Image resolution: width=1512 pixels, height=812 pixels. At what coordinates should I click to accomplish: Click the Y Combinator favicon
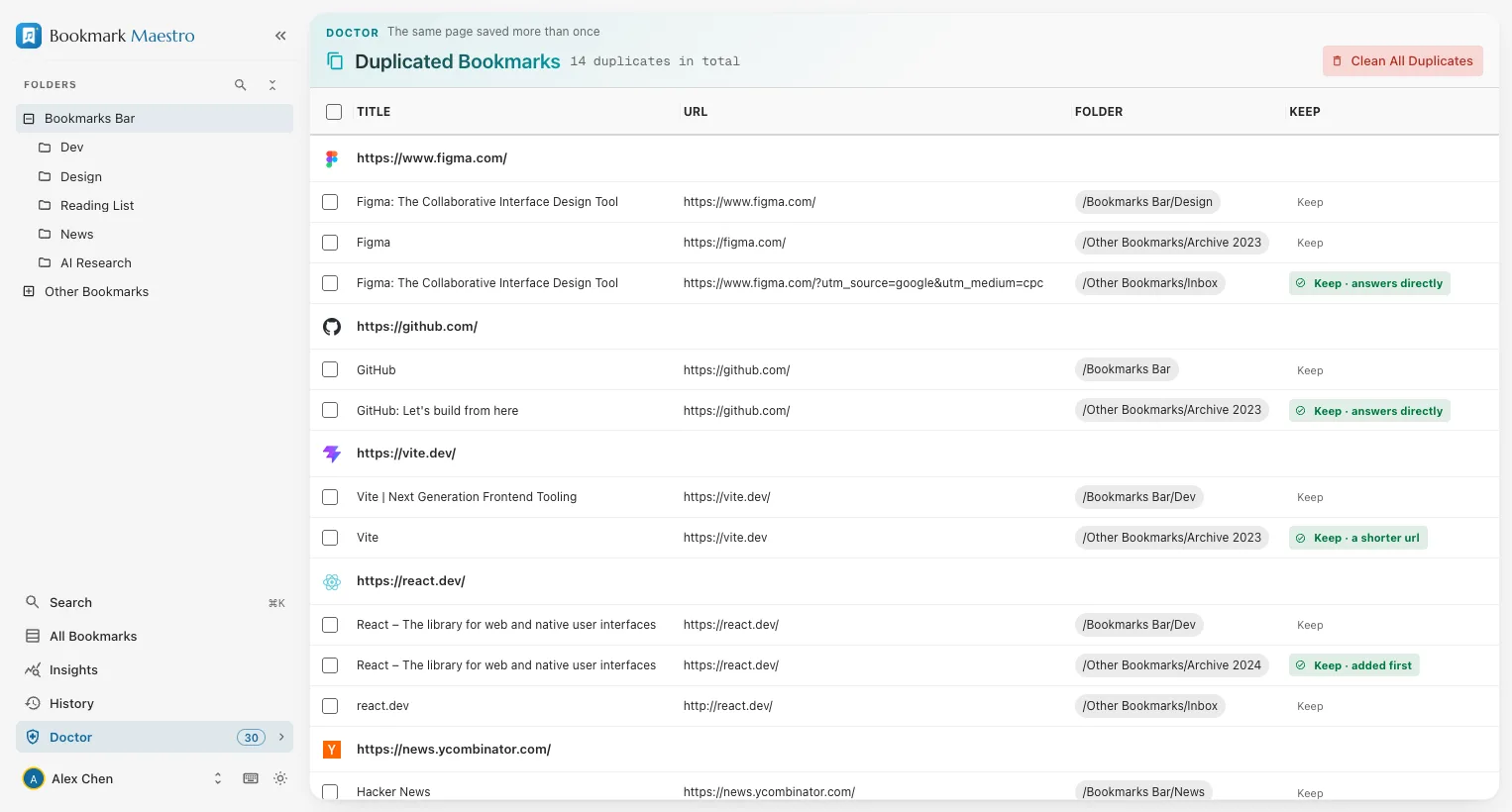[x=332, y=750]
